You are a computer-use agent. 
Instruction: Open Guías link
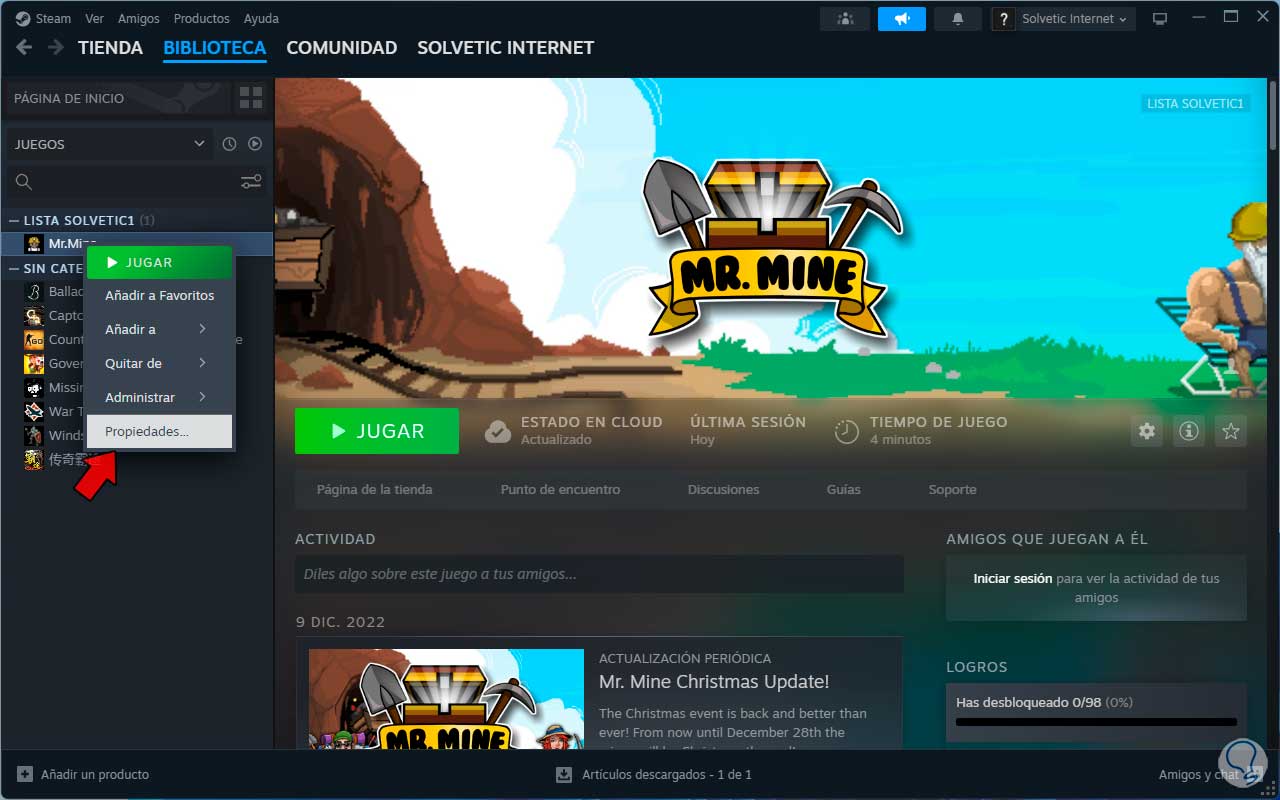pos(844,490)
